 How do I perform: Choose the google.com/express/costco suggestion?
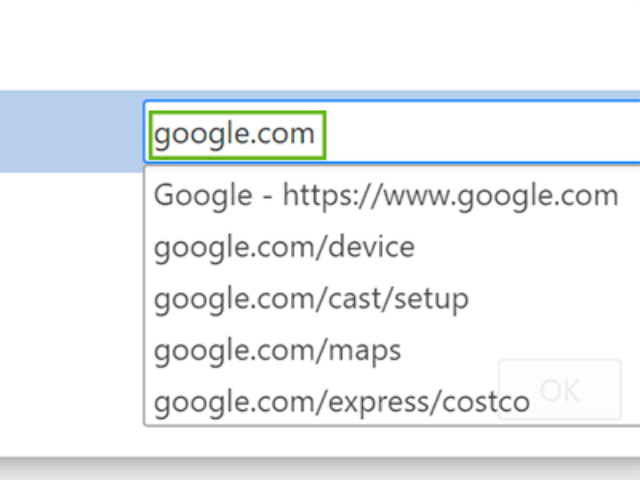point(342,402)
